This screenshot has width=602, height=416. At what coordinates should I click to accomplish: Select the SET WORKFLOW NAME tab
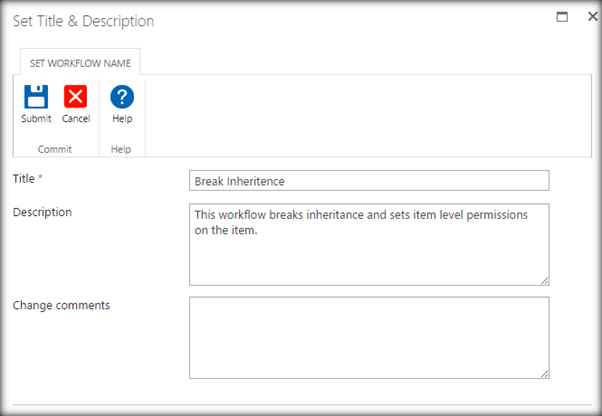click(79, 62)
